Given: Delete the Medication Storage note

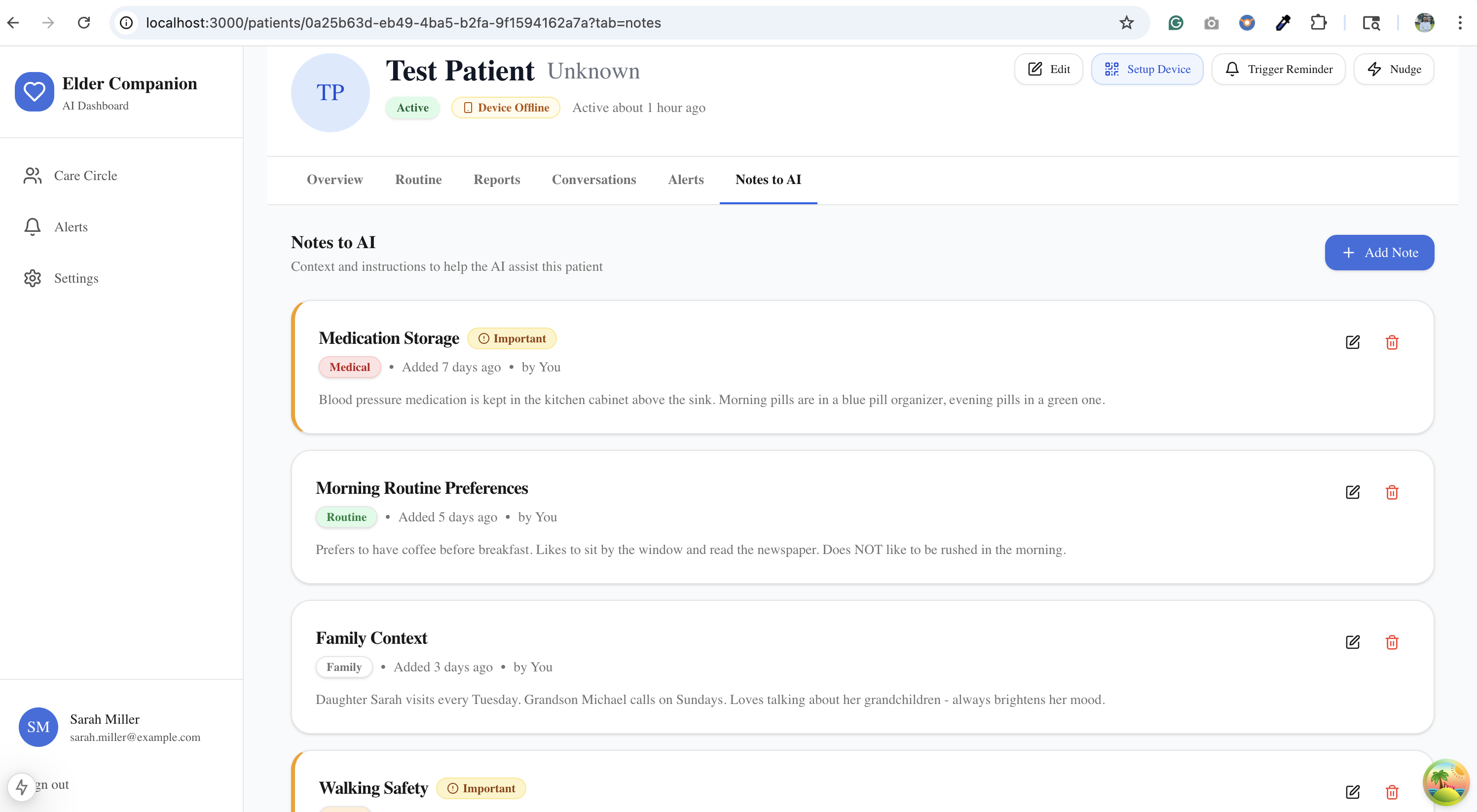Looking at the screenshot, I should point(1392,342).
